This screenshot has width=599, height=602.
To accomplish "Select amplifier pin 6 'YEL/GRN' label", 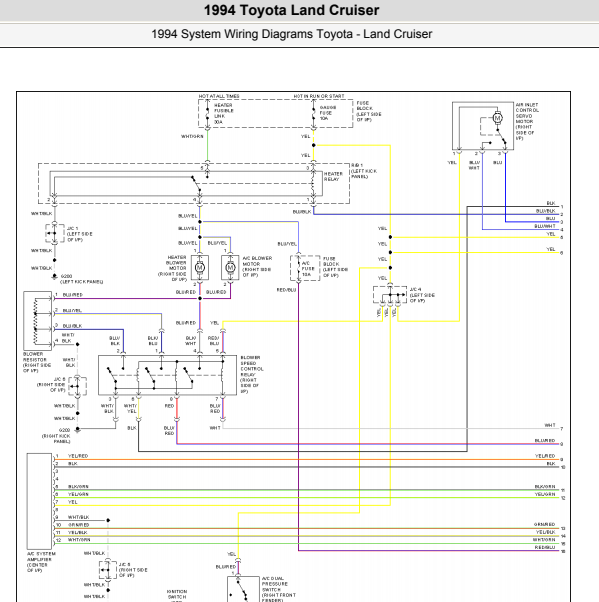I will 78,494.
